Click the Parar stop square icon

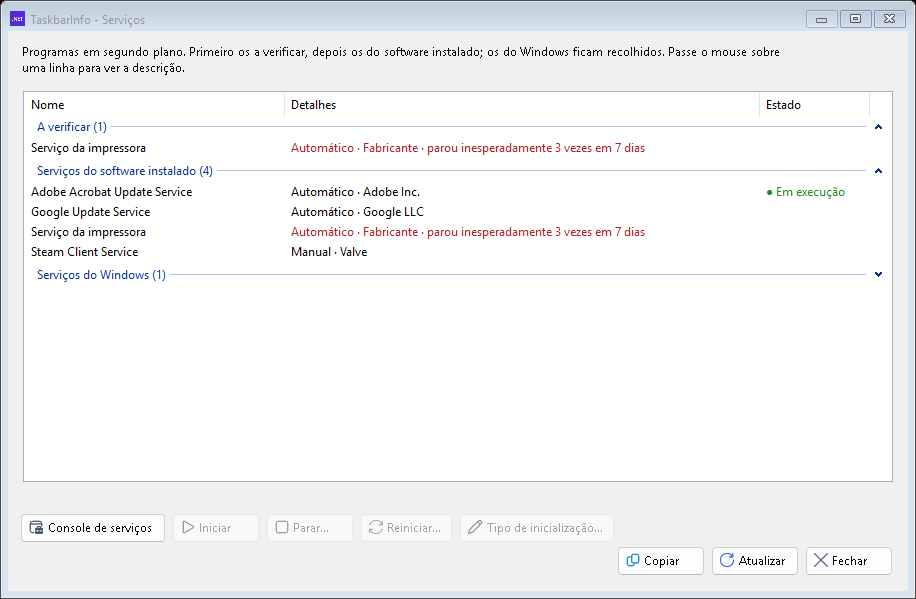(x=282, y=528)
